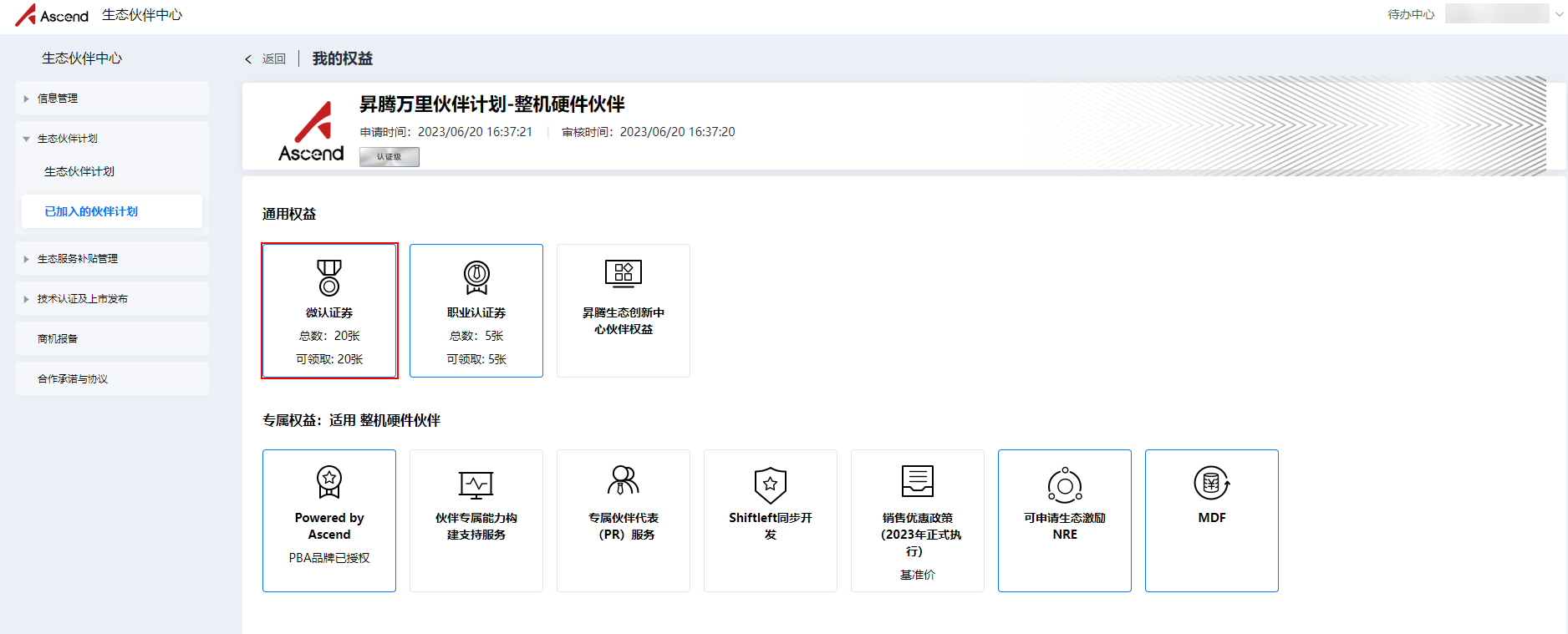Click the grid monitor icon on 昇腾生态创新中心伙伴权益 card
The width and height of the screenshot is (1568, 634).
(624, 273)
